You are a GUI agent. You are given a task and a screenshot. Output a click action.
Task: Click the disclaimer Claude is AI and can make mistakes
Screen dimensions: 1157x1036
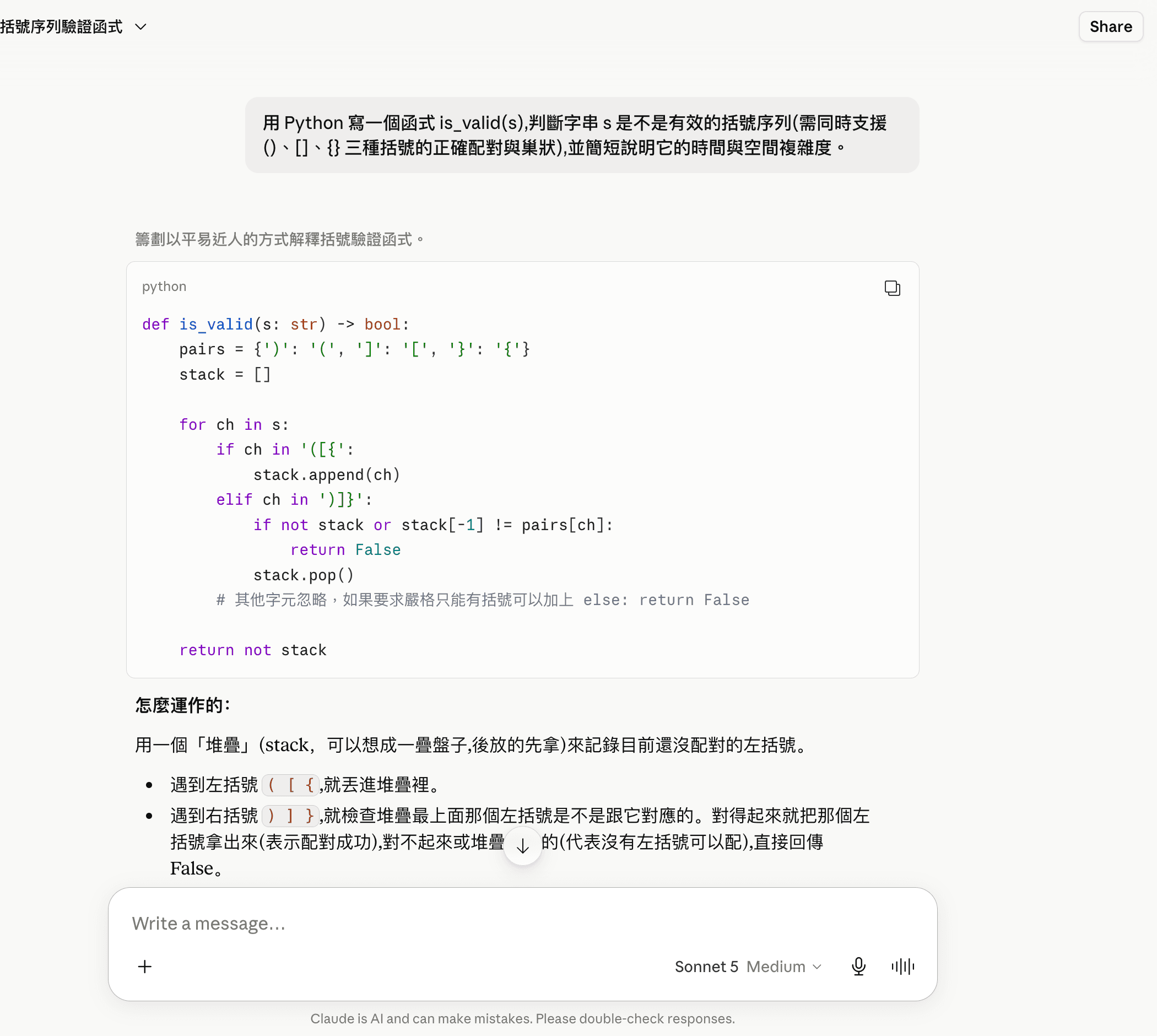[522, 1018]
